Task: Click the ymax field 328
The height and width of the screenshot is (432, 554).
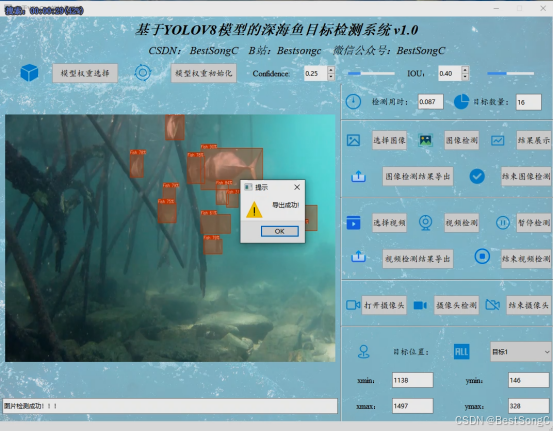Action: coord(529,406)
